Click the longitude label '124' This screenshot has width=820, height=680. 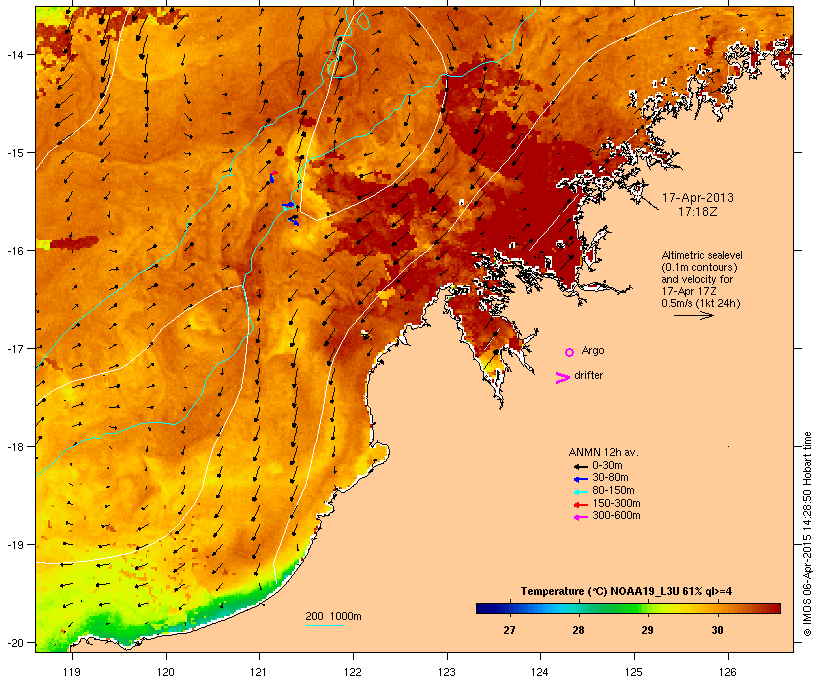click(540, 672)
